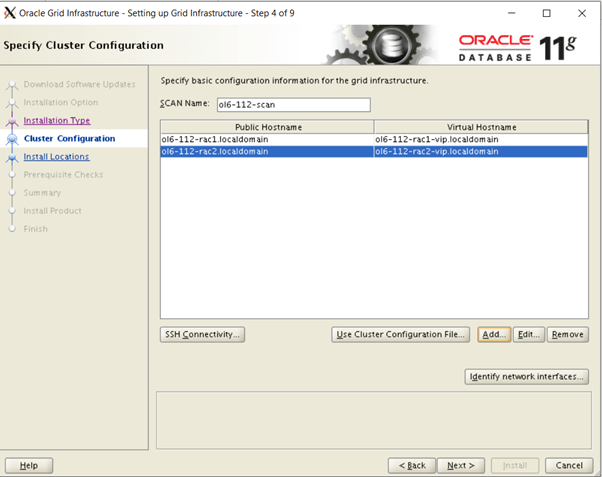Click the Install Locations step bullet icon
The image size is (602, 477).
(12, 157)
